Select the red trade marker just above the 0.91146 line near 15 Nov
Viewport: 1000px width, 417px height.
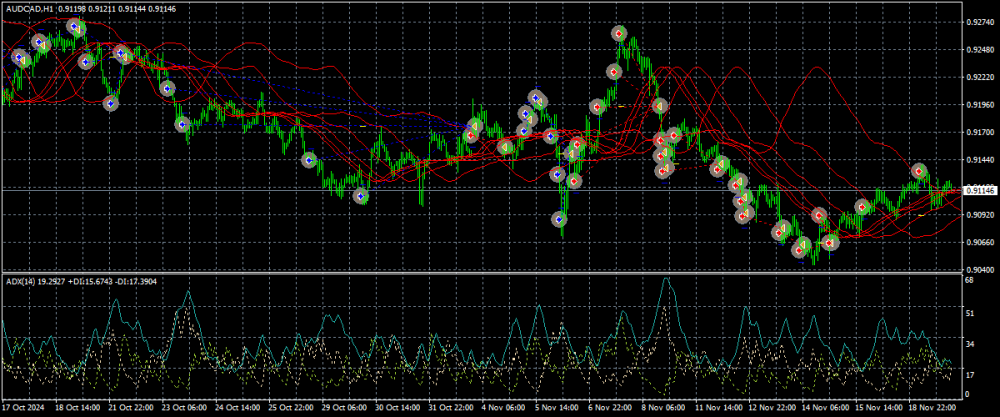click(861, 207)
